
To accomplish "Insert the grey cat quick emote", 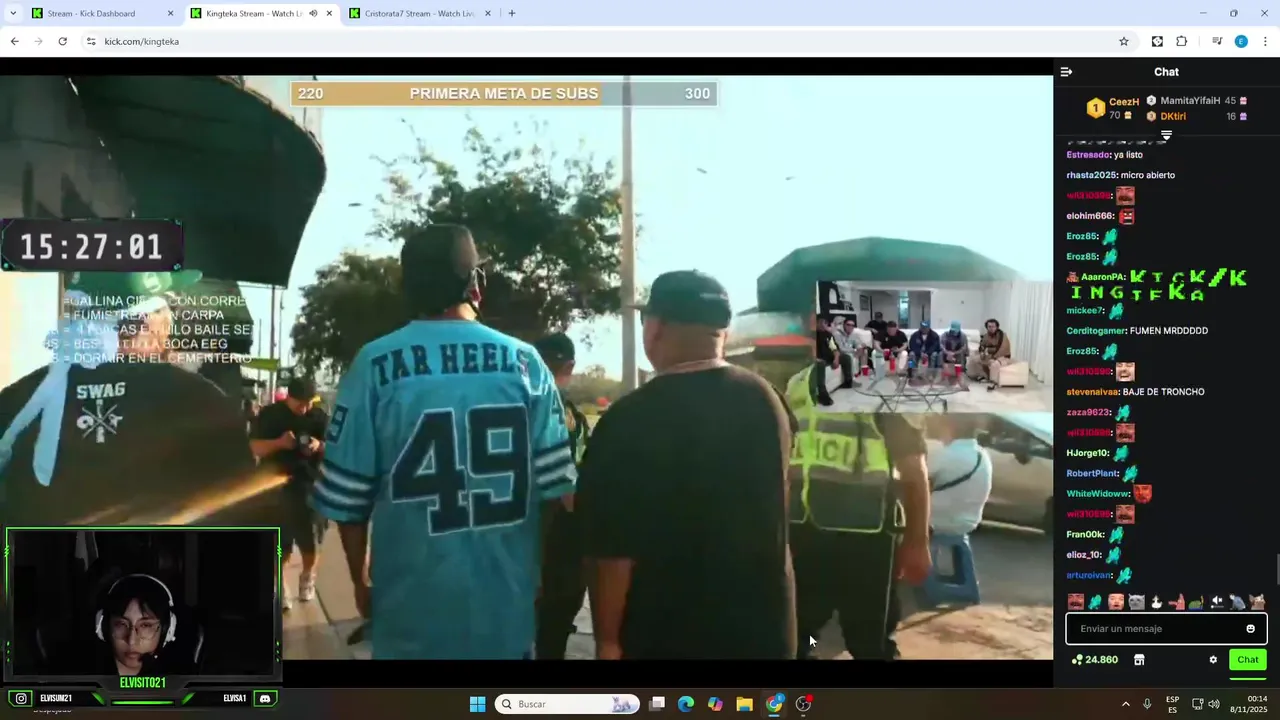I will coord(1137,602).
